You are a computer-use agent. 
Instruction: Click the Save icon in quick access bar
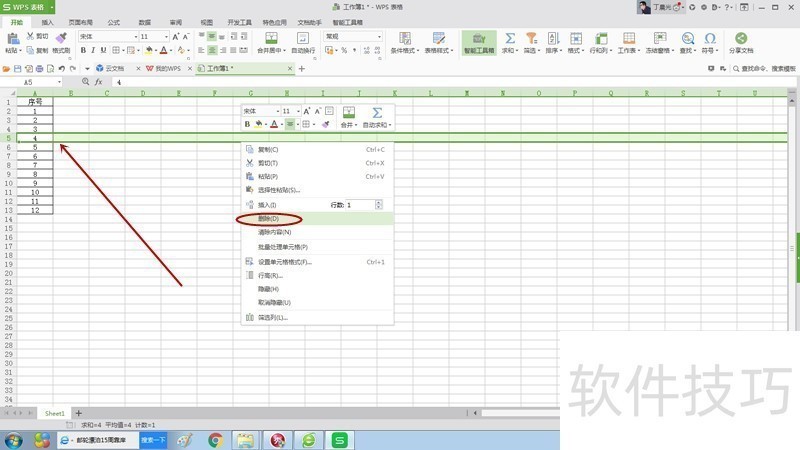(17, 68)
